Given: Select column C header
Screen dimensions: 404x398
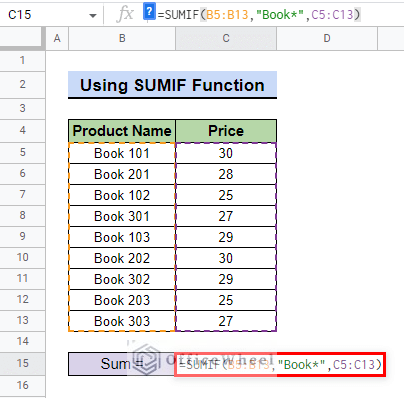Looking at the screenshot, I should click(x=226, y=38).
